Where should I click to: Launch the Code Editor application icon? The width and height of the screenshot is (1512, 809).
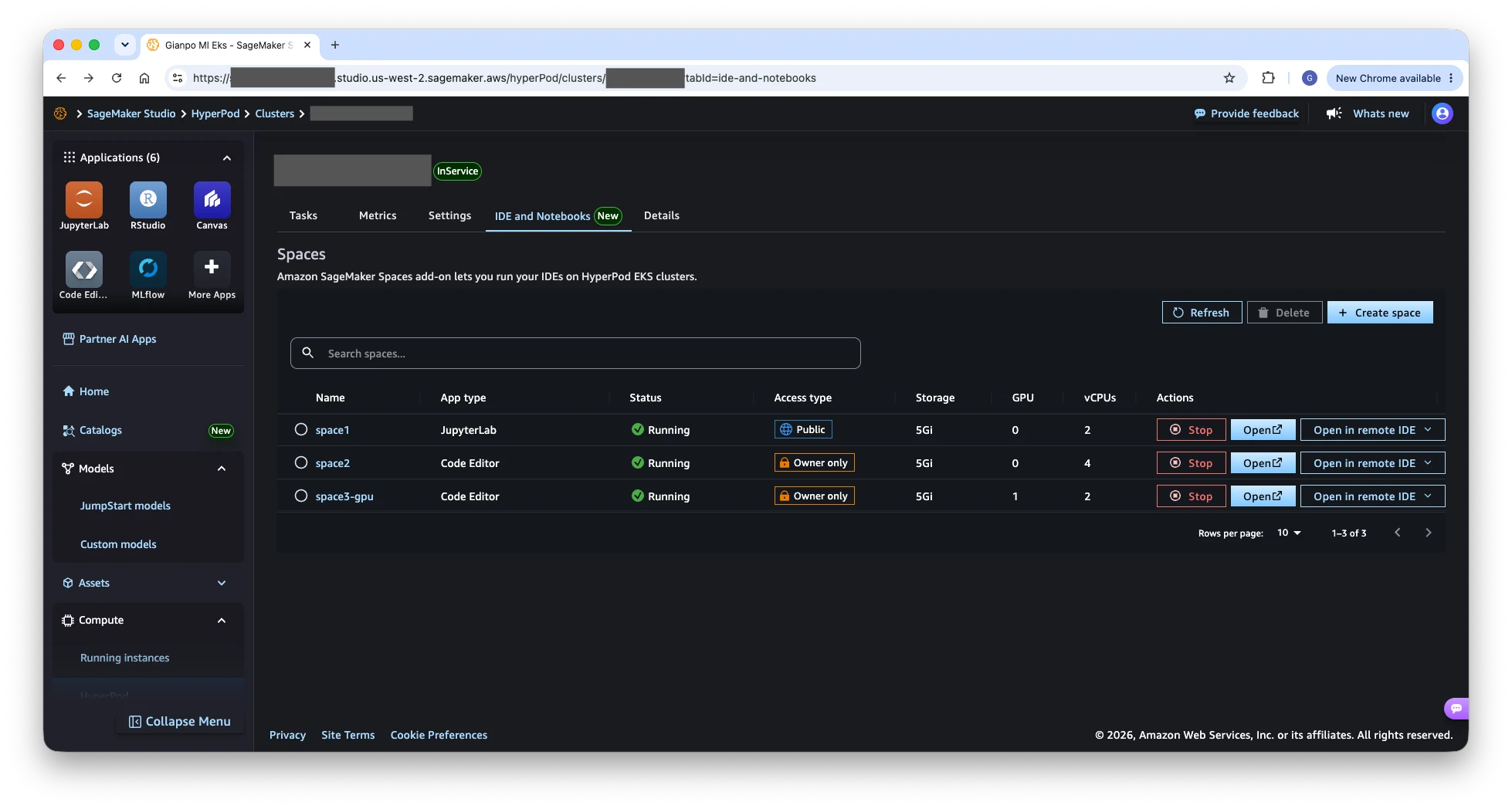(x=84, y=269)
